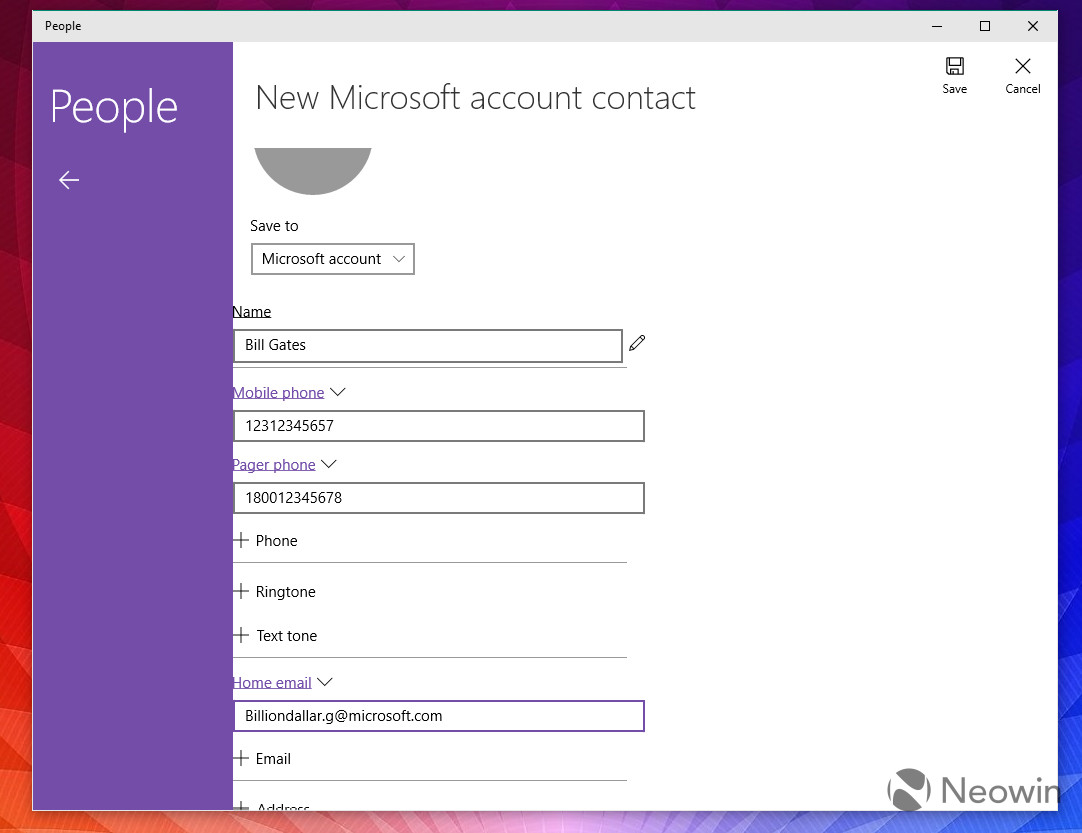This screenshot has height=833, width=1082.
Task: Open the Save to Microsoft account dropdown
Action: [333, 259]
